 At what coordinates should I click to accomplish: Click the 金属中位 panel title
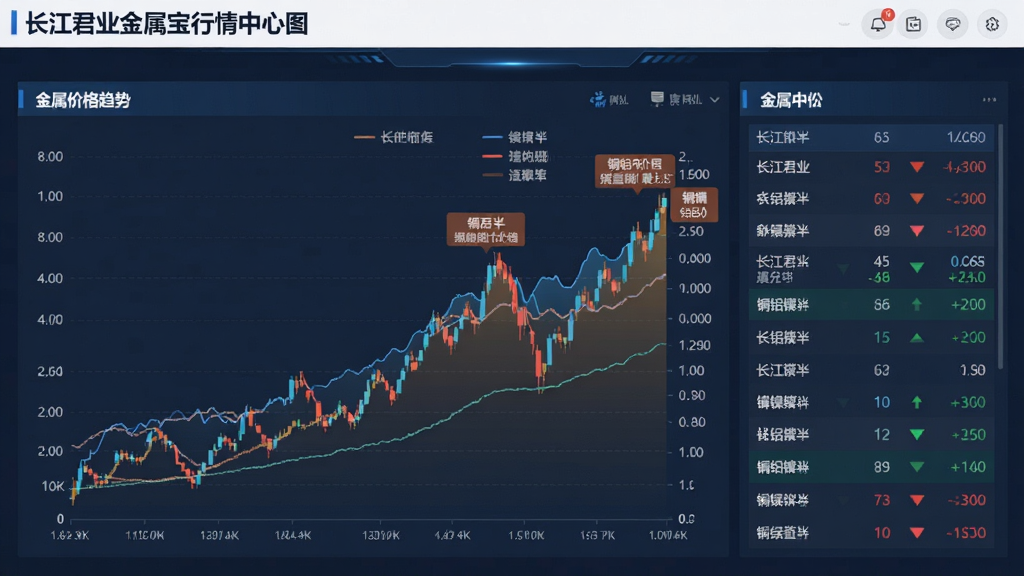tap(791, 100)
